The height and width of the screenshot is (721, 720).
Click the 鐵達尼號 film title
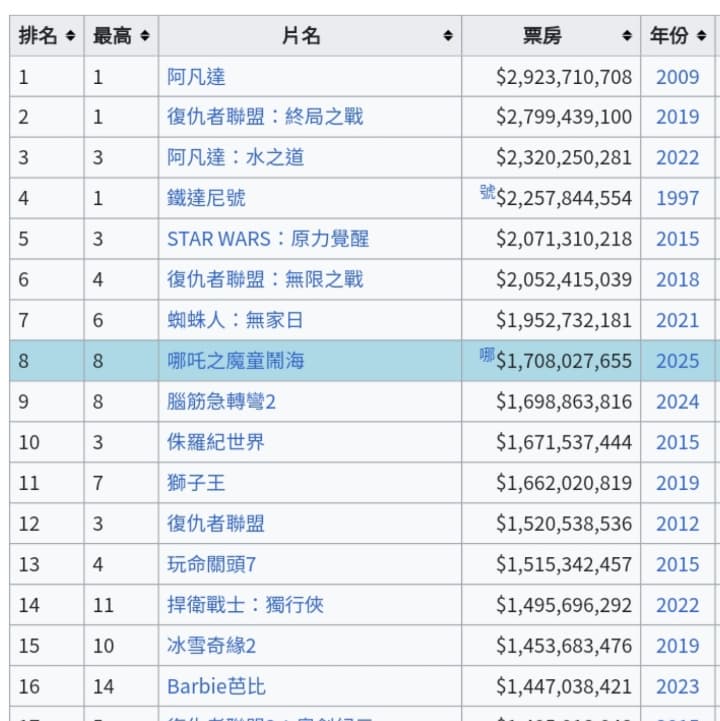[206, 198]
